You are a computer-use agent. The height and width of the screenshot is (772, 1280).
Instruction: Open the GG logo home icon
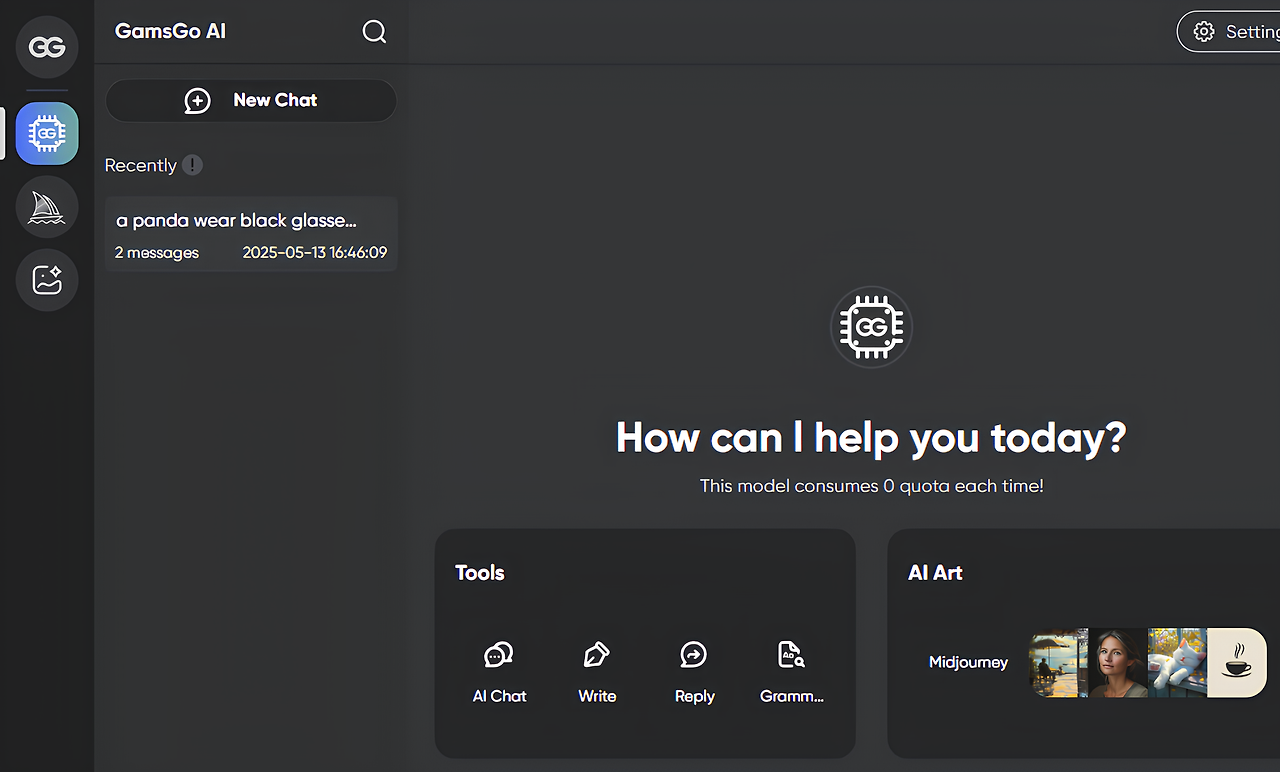point(47,47)
